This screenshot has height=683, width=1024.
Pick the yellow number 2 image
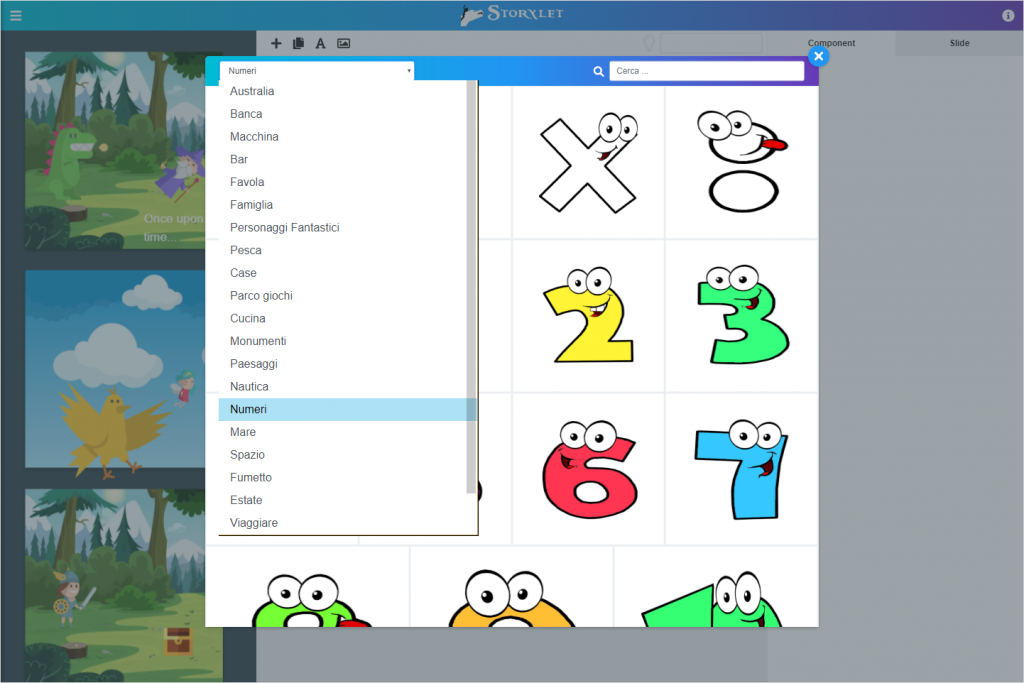click(588, 316)
